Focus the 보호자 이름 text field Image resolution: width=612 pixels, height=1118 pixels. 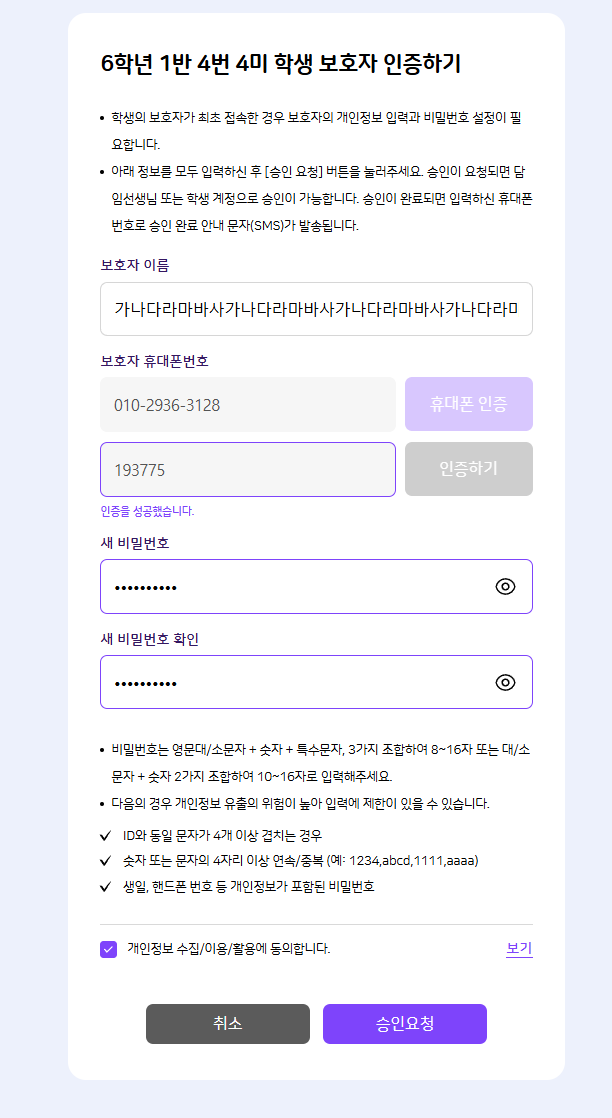317,309
